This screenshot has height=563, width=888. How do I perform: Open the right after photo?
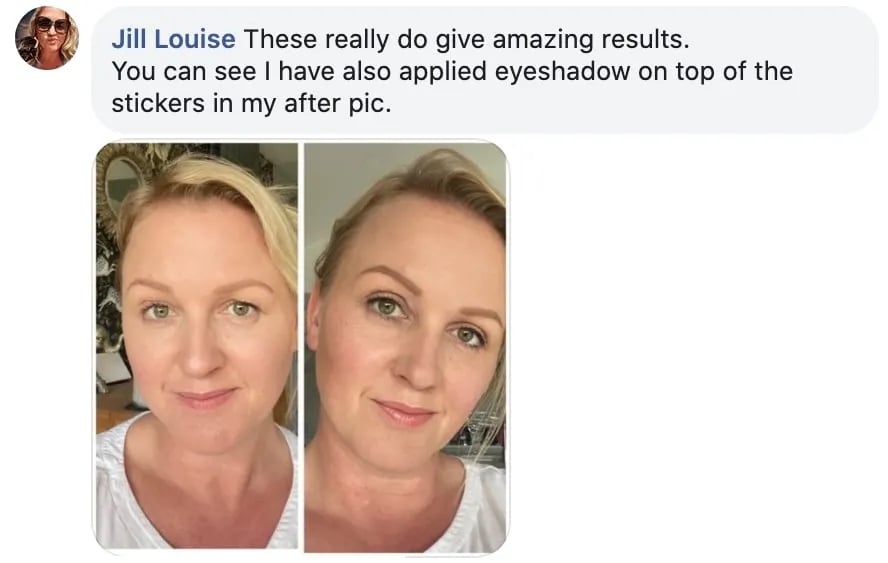click(405, 347)
